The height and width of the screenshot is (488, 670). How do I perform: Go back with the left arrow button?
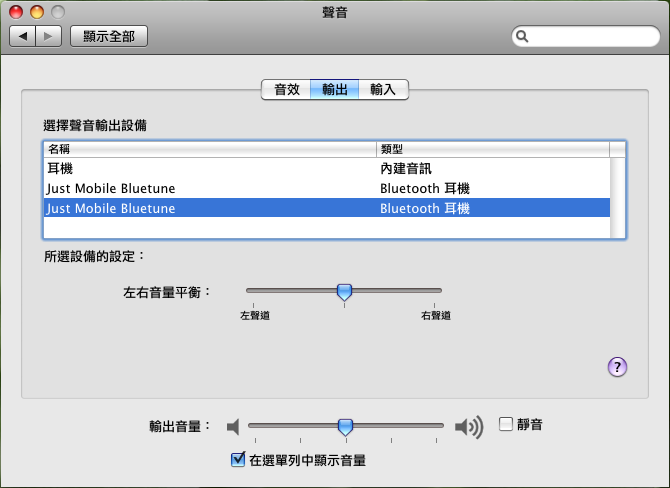click(23, 36)
